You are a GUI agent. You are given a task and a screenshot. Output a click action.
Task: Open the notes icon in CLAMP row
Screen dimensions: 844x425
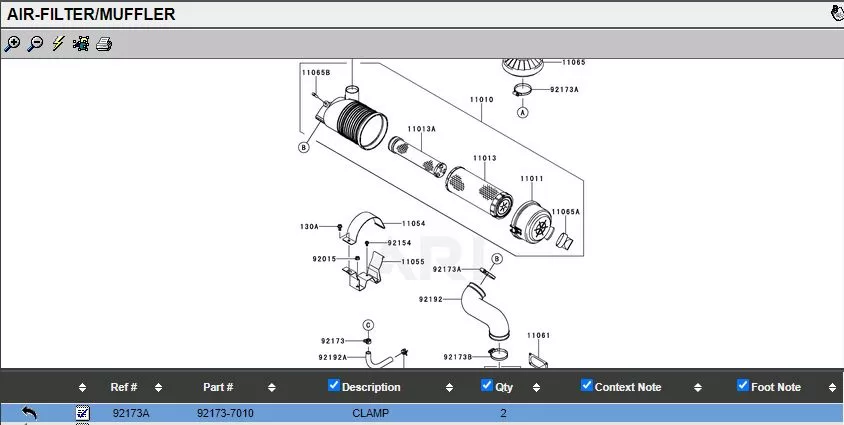[x=83, y=412]
